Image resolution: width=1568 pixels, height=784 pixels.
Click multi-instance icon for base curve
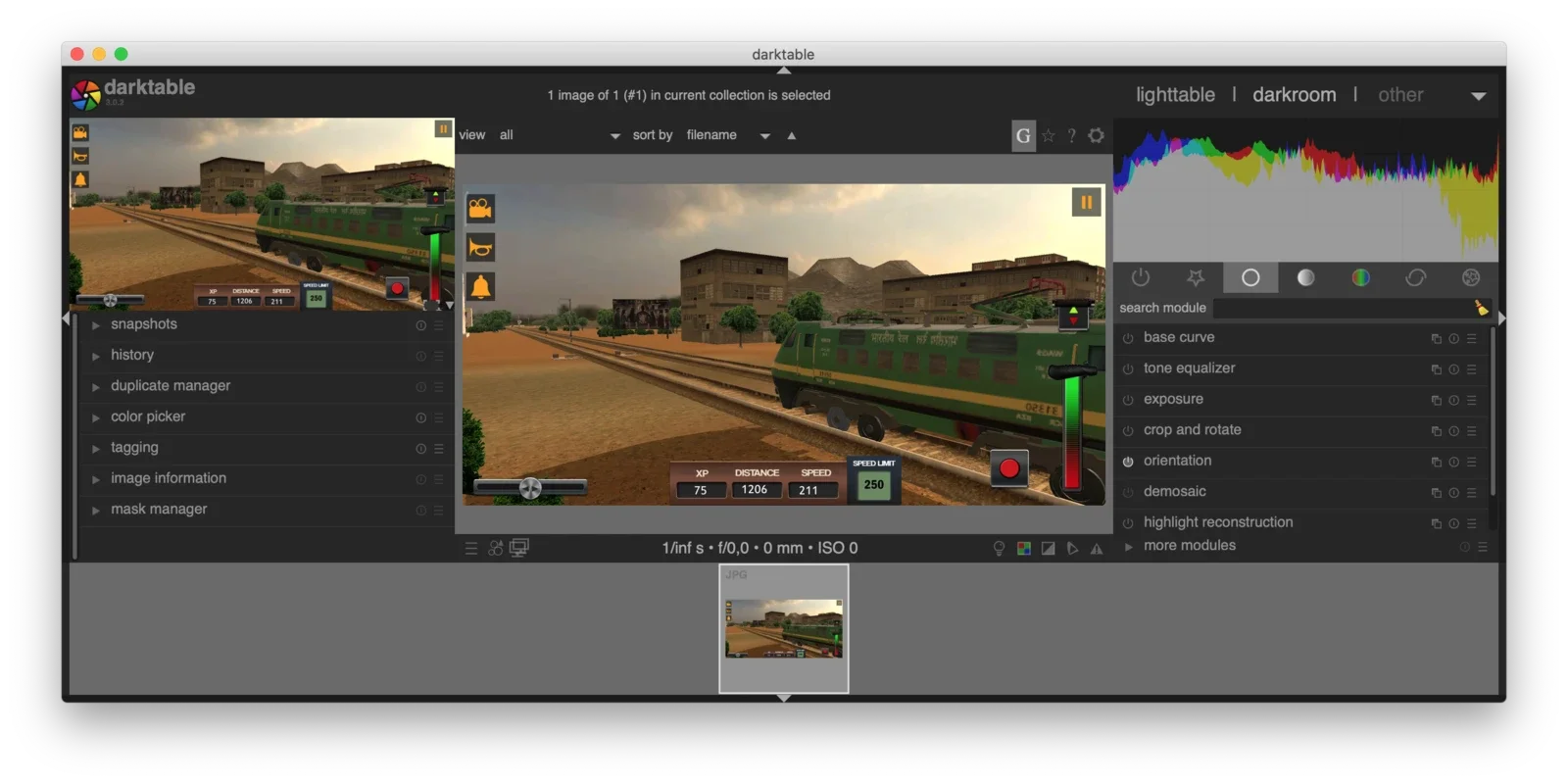coord(1436,339)
